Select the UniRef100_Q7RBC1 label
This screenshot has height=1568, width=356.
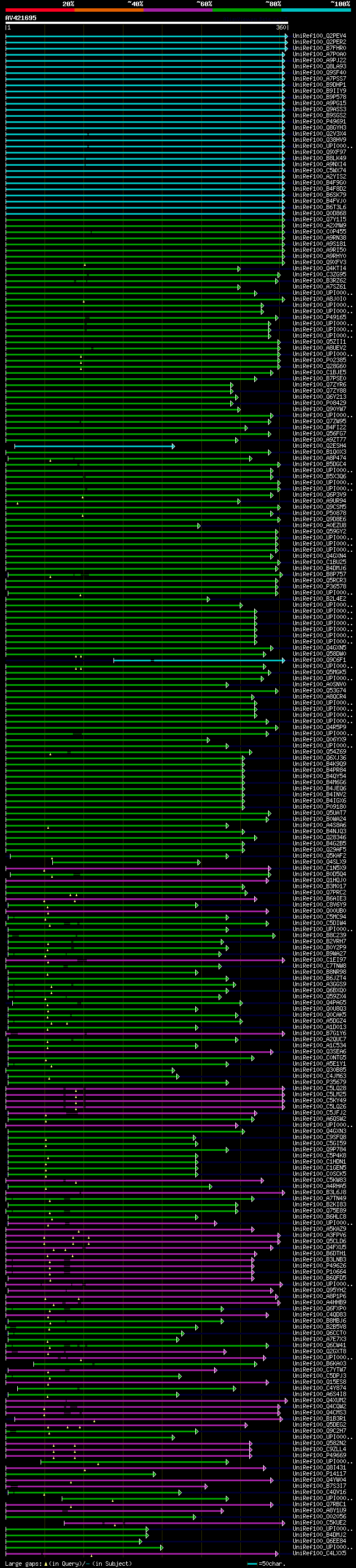(319, 1504)
